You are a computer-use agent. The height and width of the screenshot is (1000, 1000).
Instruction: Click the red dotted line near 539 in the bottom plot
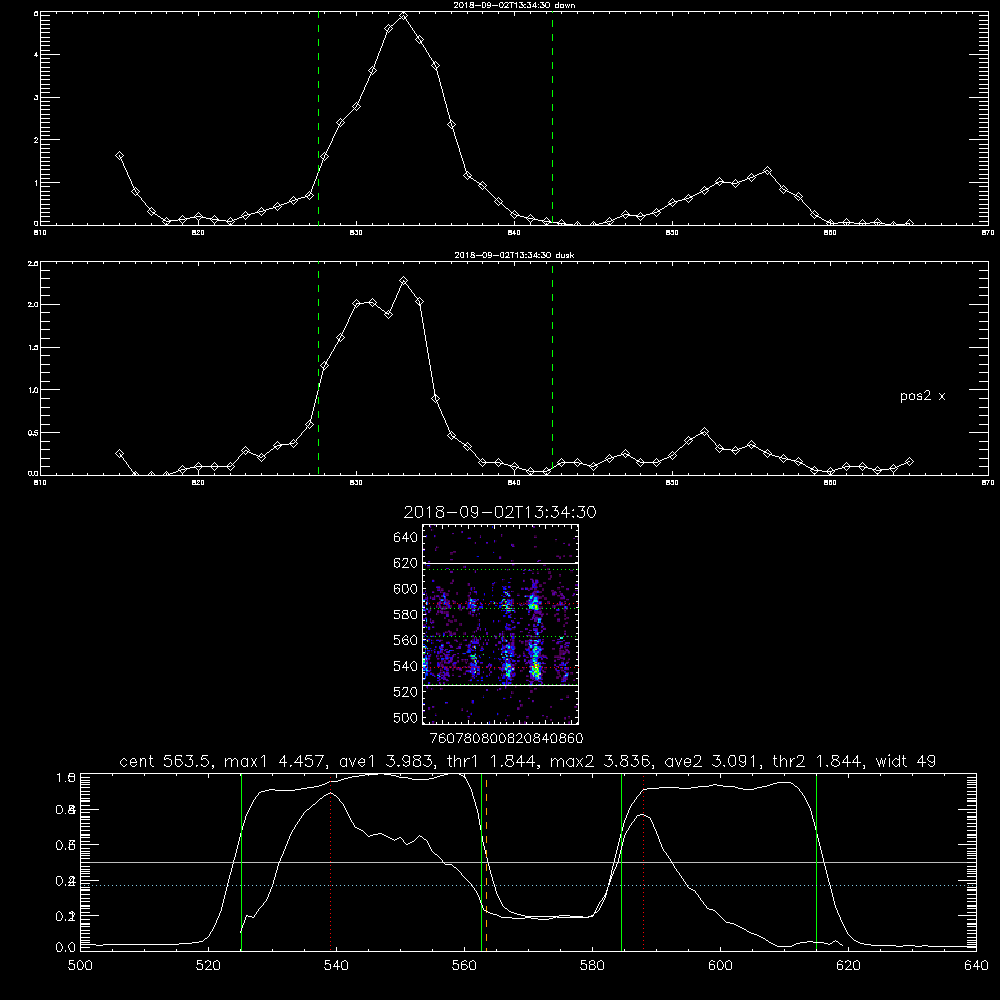(x=331, y=861)
